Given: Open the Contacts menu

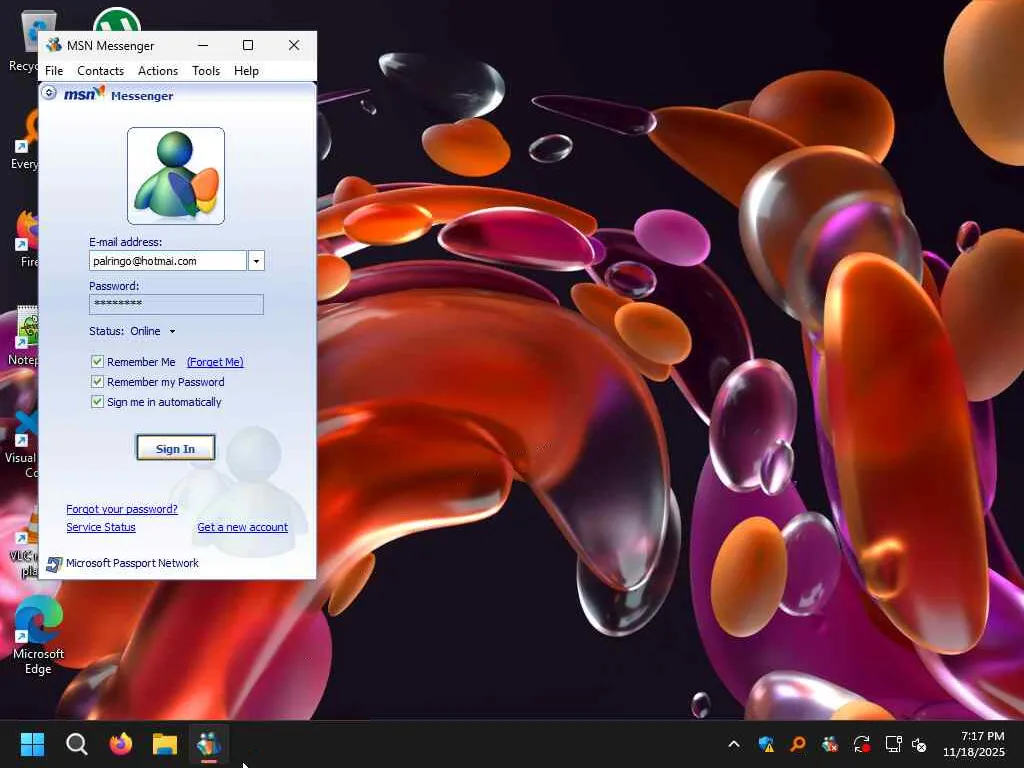Looking at the screenshot, I should point(101,71).
